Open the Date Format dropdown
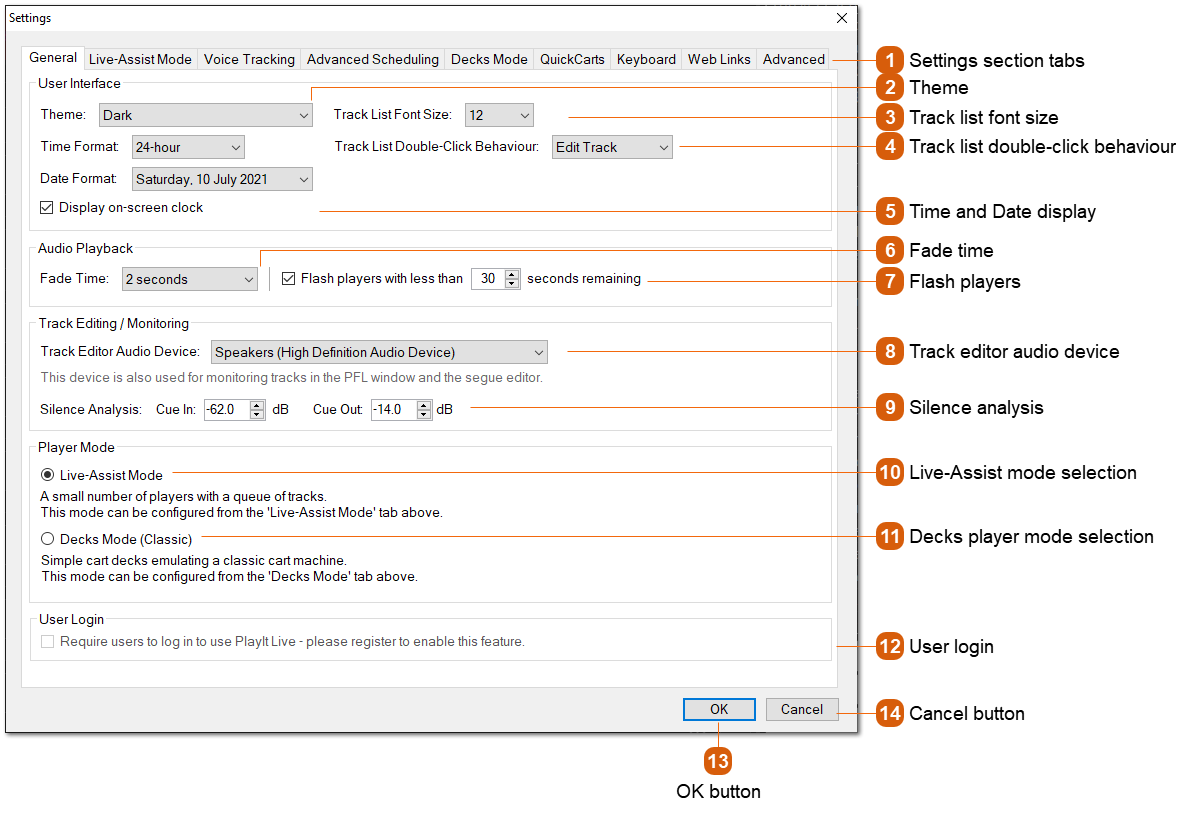This screenshot has height=818, width=1192. coord(222,179)
